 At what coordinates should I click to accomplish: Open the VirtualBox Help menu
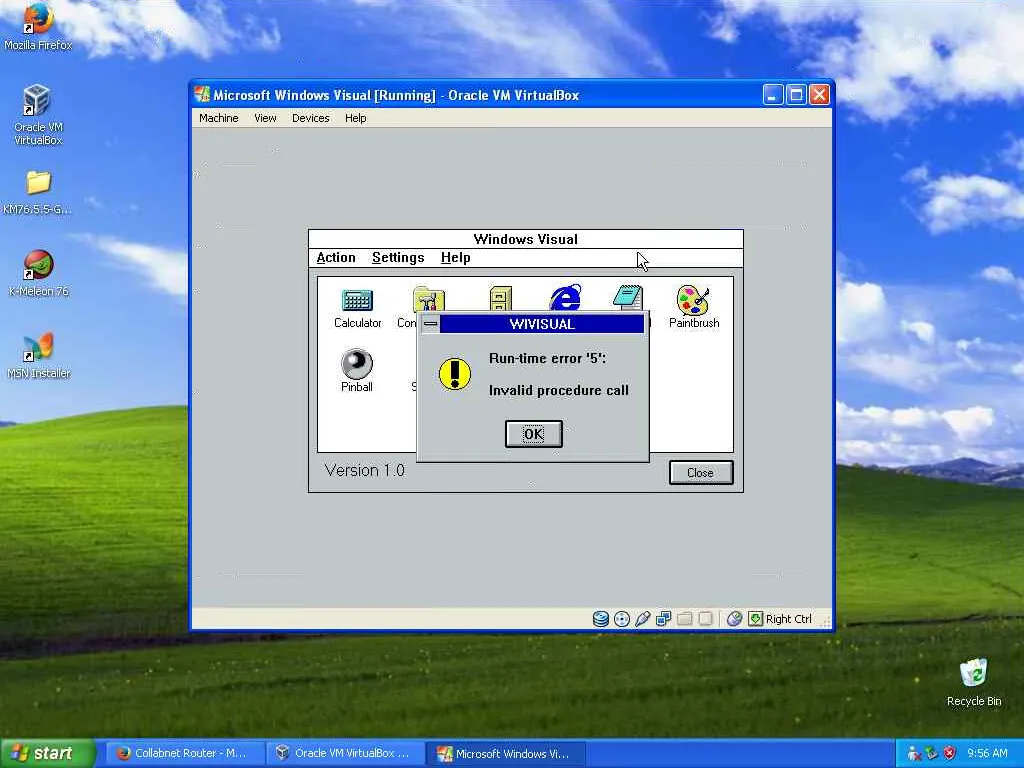tap(355, 118)
